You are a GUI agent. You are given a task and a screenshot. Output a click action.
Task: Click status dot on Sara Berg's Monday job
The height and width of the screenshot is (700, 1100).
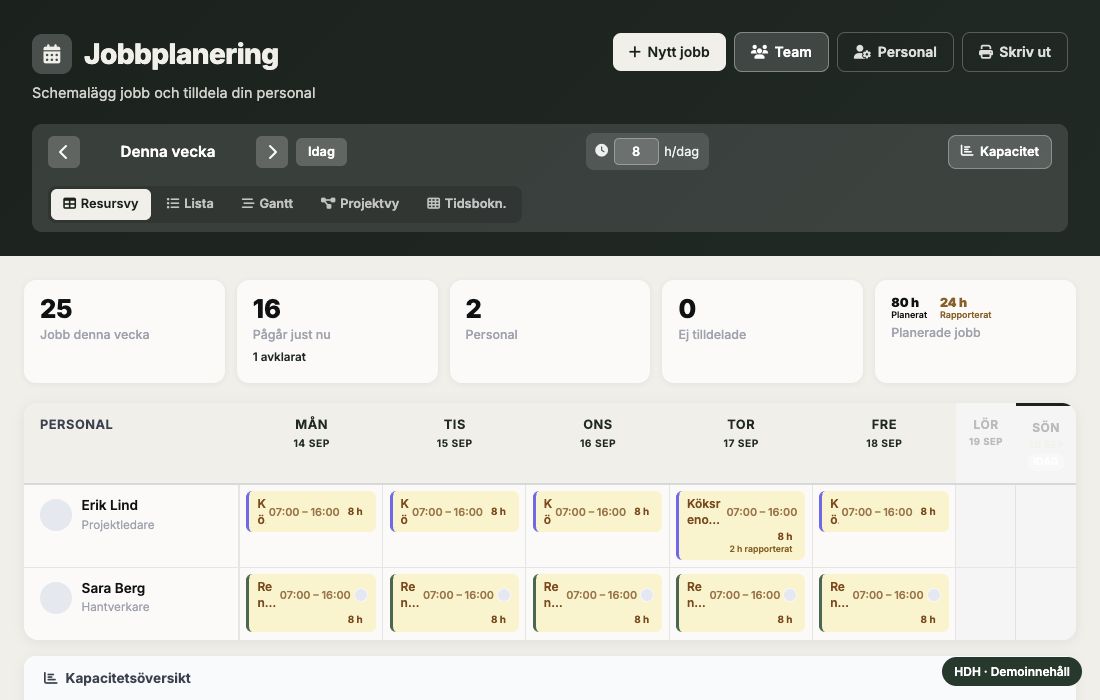[x=361, y=595]
